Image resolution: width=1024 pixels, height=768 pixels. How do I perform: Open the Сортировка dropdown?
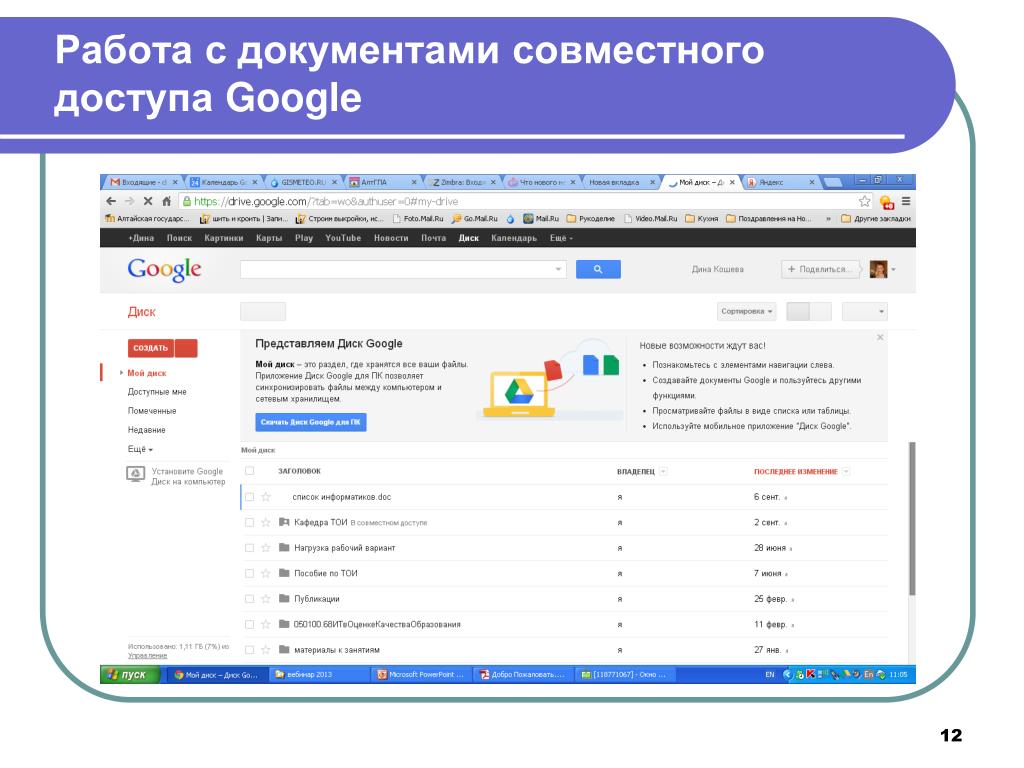click(746, 312)
